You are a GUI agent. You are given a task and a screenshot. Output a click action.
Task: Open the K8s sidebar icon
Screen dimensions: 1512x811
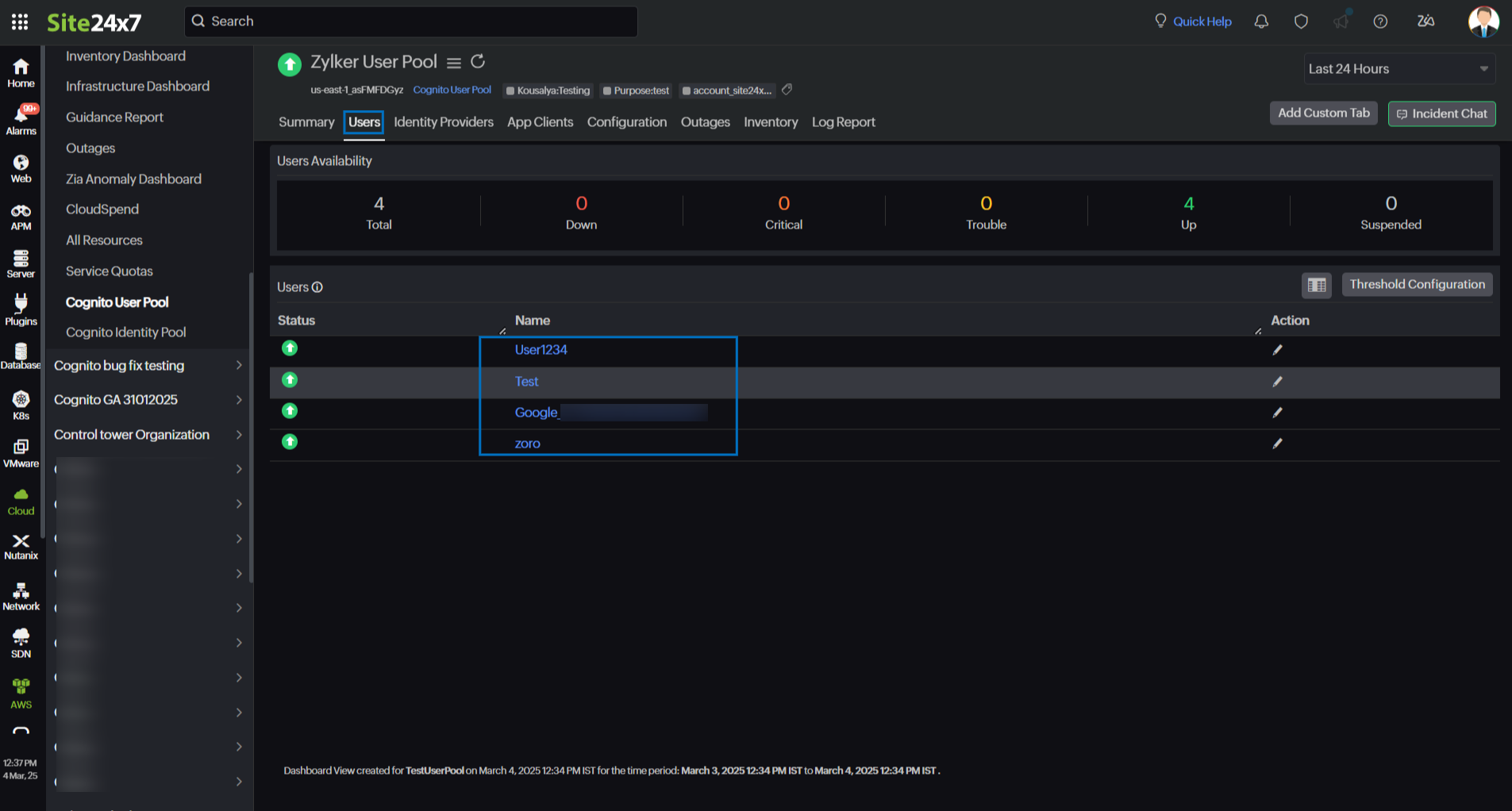pyautogui.click(x=21, y=405)
